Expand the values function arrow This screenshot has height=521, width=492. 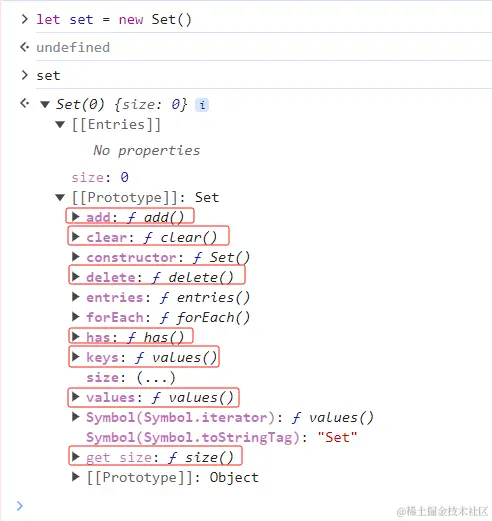(x=76, y=397)
